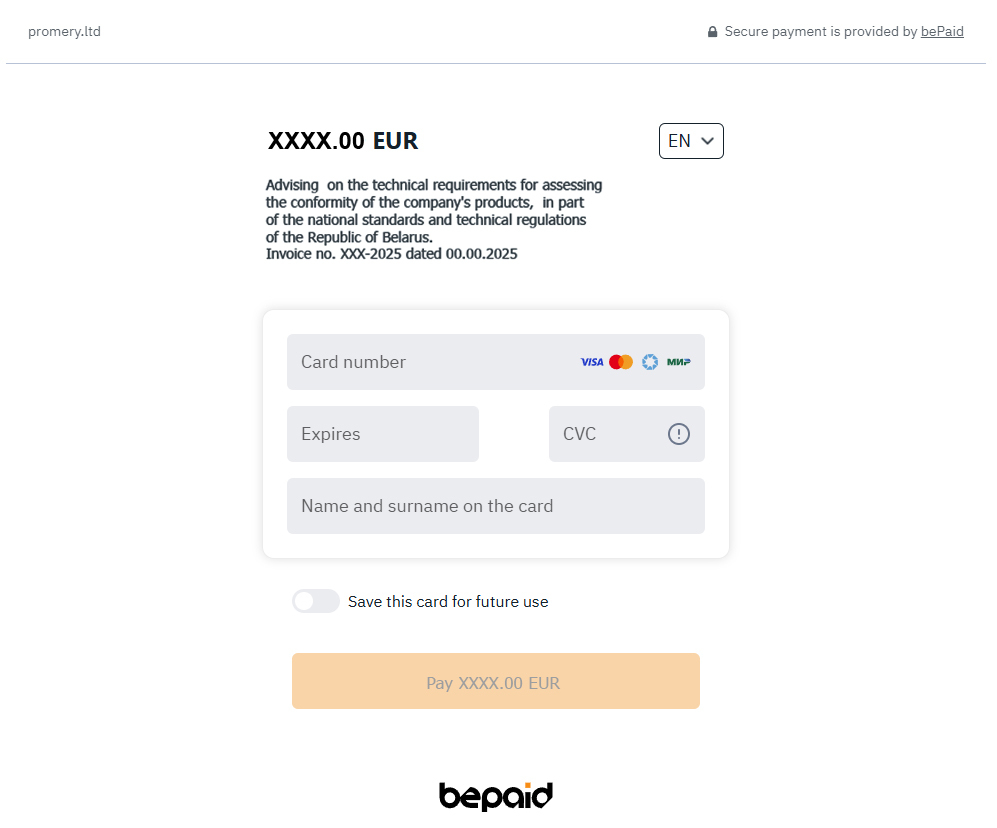This screenshot has height=828, width=997.
Task: Click into the Expires field
Action: pos(382,434)
